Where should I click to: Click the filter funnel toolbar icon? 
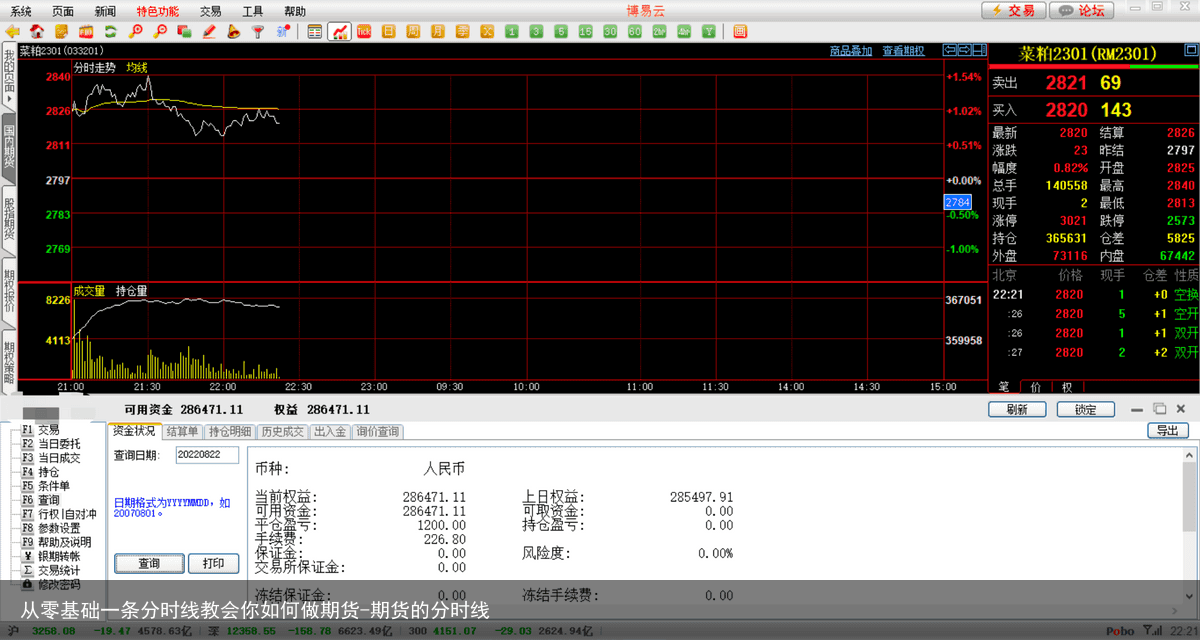point(258,32)
